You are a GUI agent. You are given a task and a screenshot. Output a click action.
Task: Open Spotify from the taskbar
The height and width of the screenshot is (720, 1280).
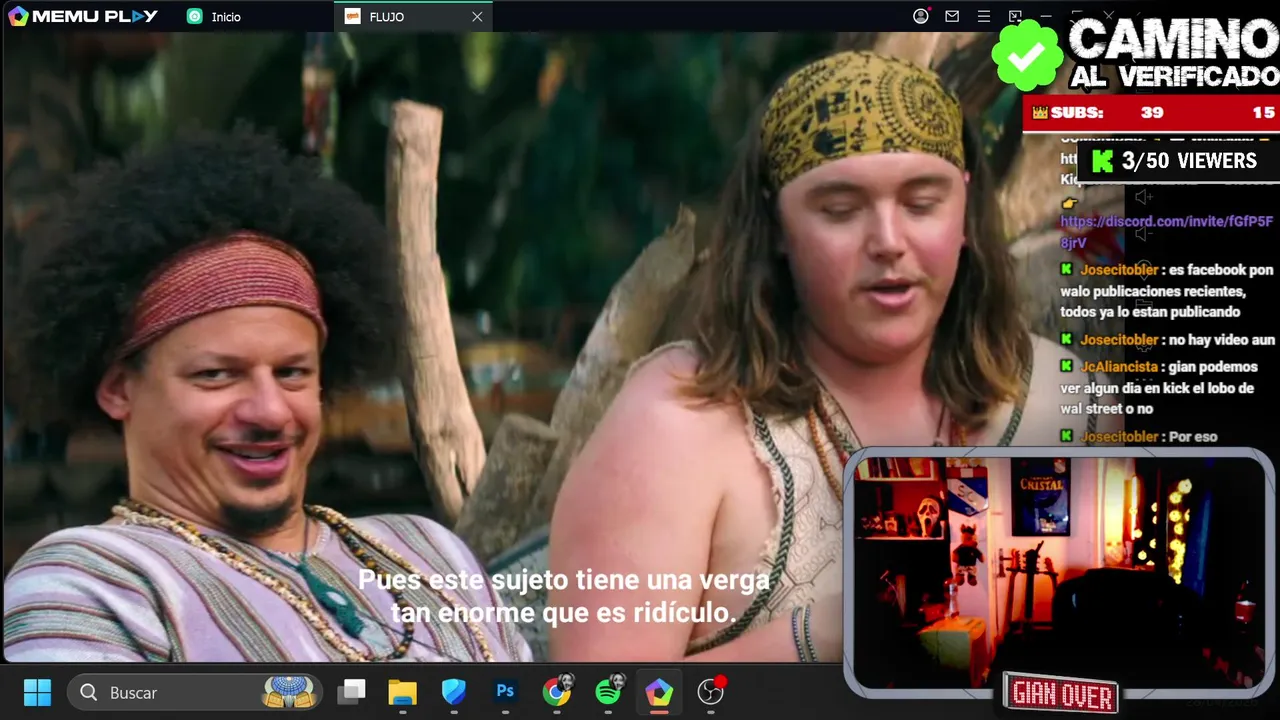pyautogui.click(x=609, y=691)
